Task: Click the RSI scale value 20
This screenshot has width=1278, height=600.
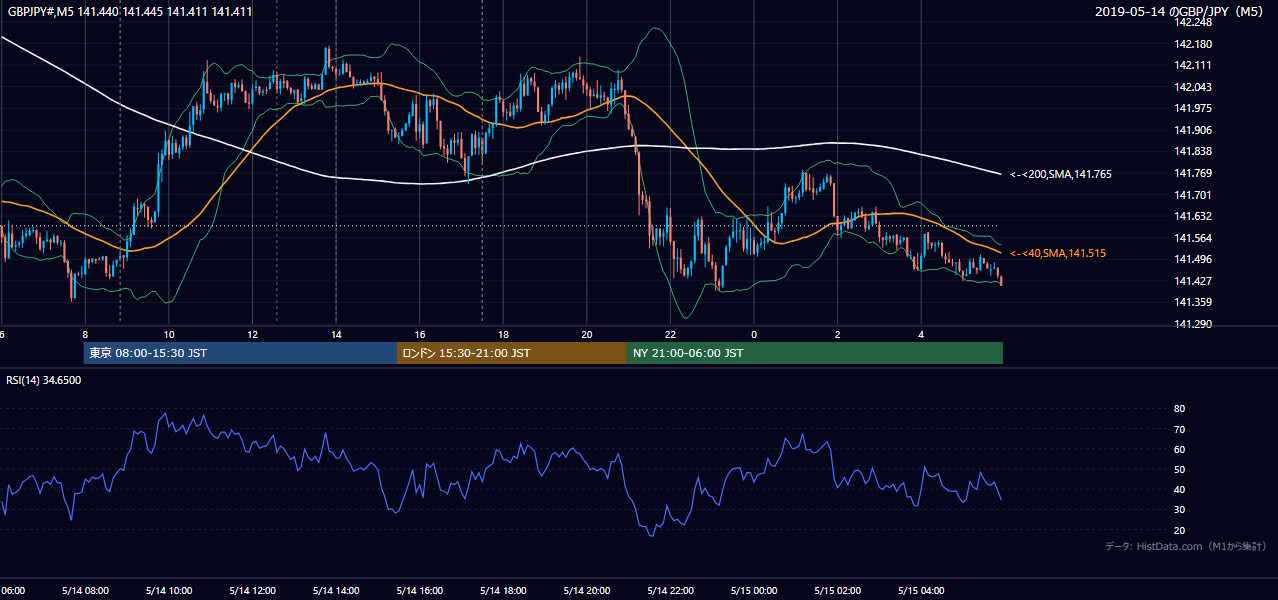Action: point(1179,530)
